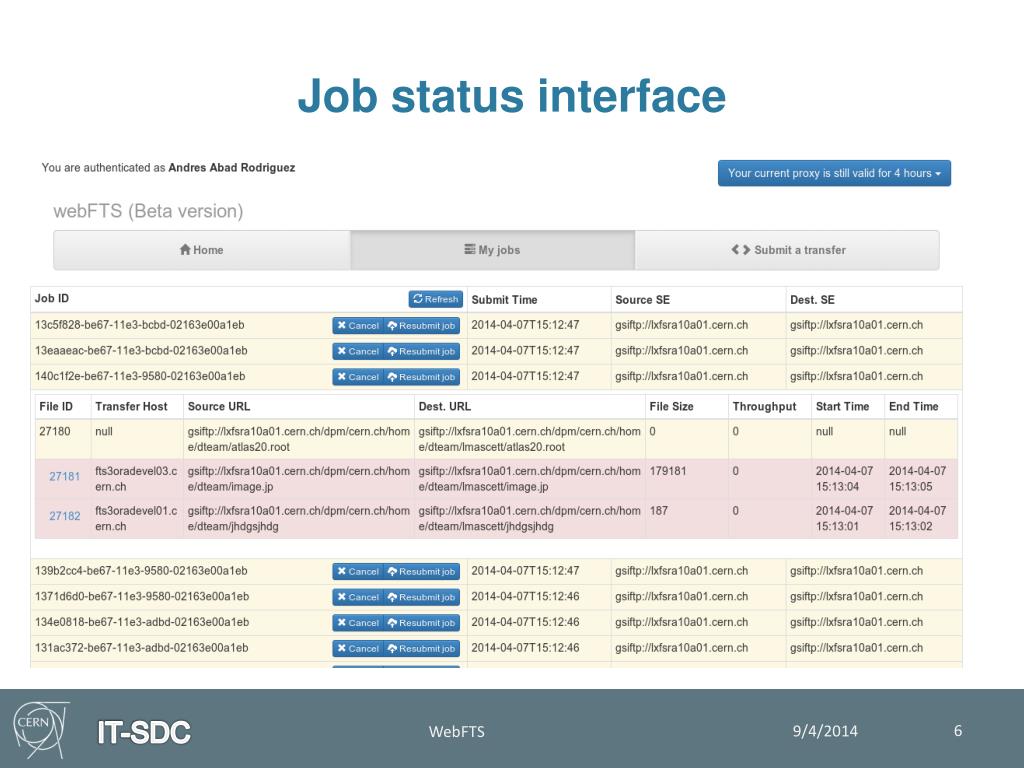Resubmit job 13eaaeac-be67-11e3-bcbd-02163e00a1eb

pyautogui.click(x=421, y=351)
